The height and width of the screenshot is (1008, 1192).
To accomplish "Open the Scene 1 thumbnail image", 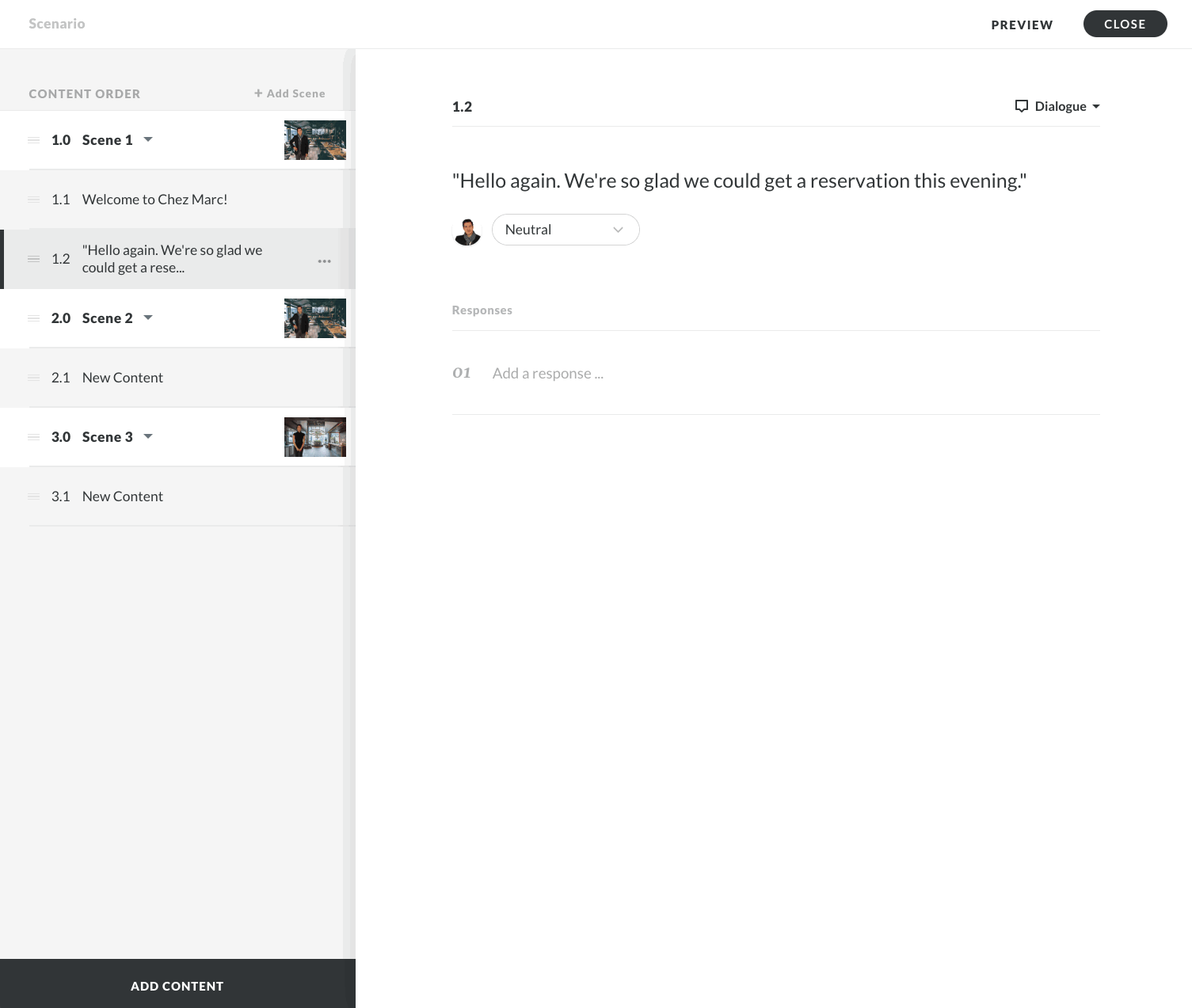I will coord(315,140).
